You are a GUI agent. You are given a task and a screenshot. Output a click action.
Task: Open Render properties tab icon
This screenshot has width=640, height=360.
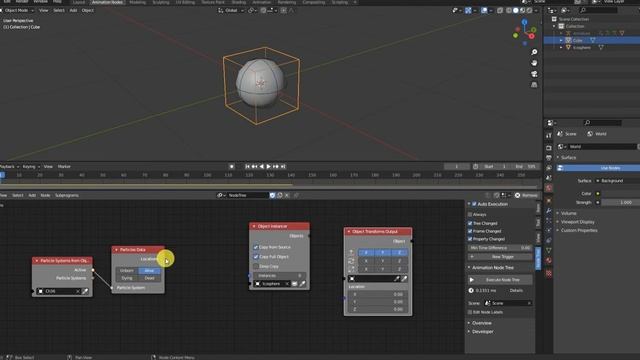(549, 148)
